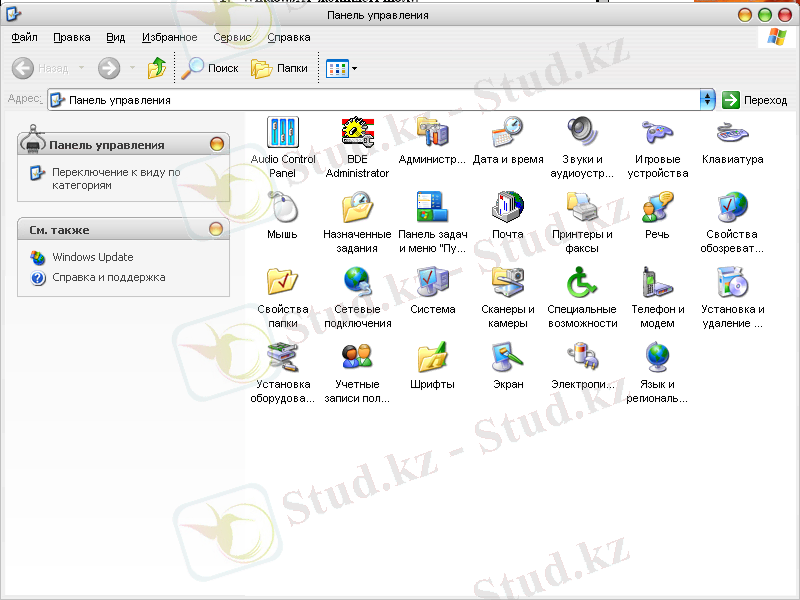Image resolution: width=800 pixels, height=600 pixels.
Task: Open Дата и время applet
Action: coord(508,133)
